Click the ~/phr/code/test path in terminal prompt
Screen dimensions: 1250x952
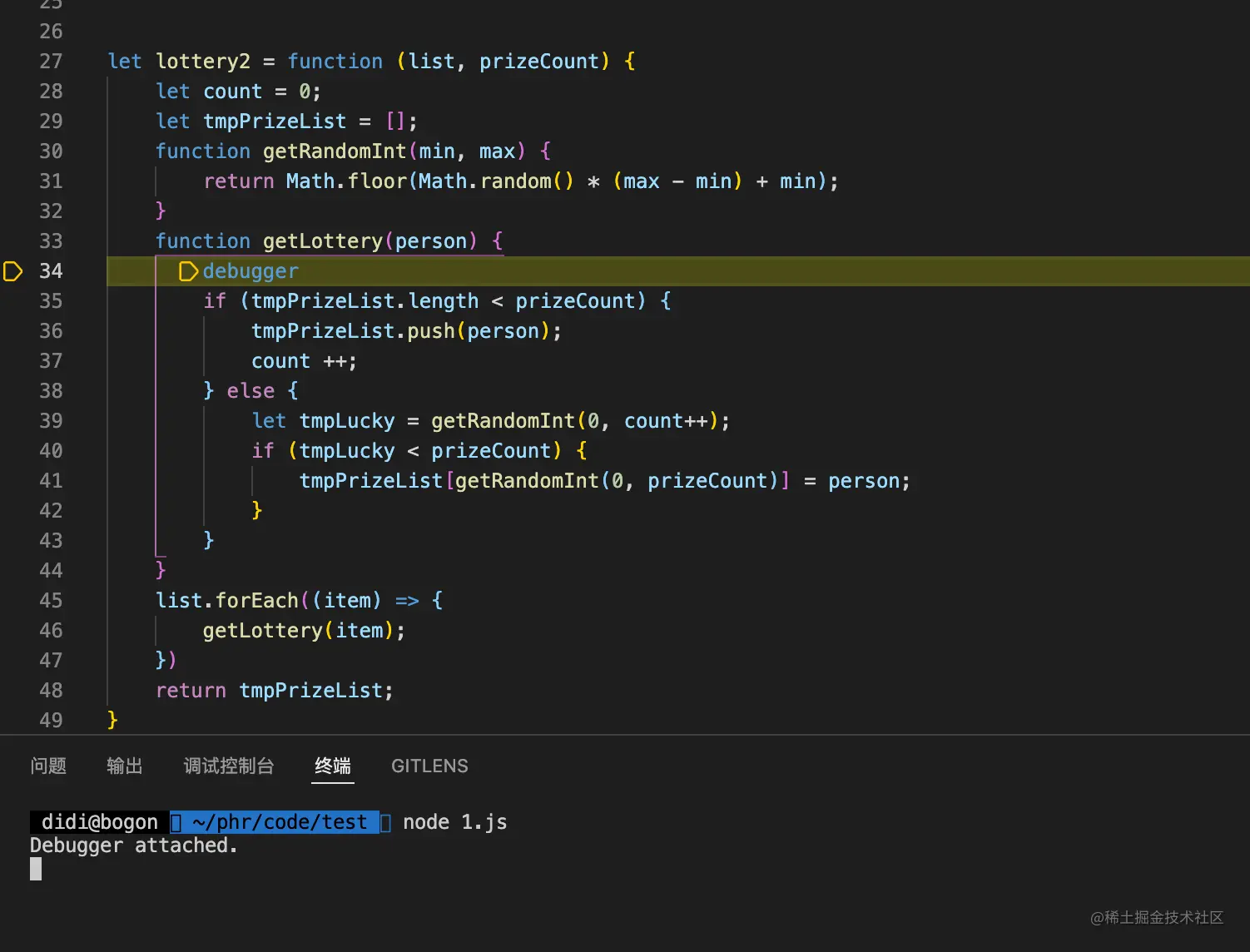click(x=280, y=822)
